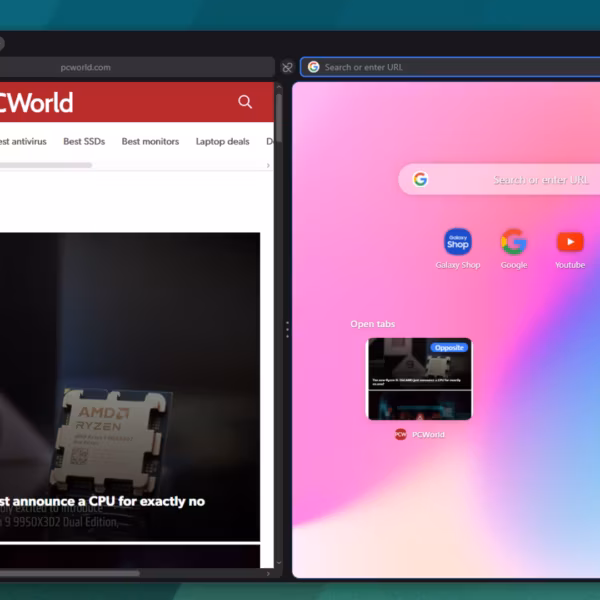Click the PCWorld logo

(x=36, y=103)
